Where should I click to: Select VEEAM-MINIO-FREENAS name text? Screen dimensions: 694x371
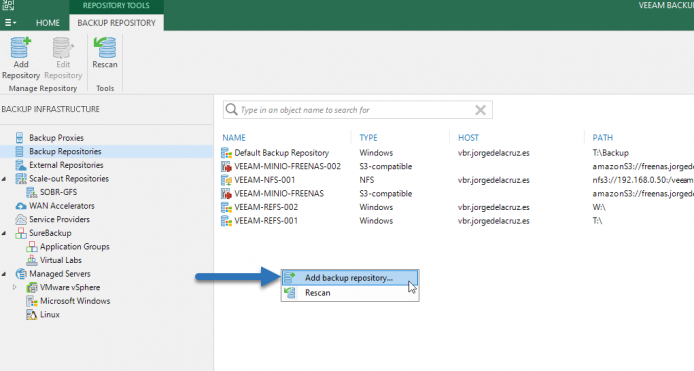[279, 193]
